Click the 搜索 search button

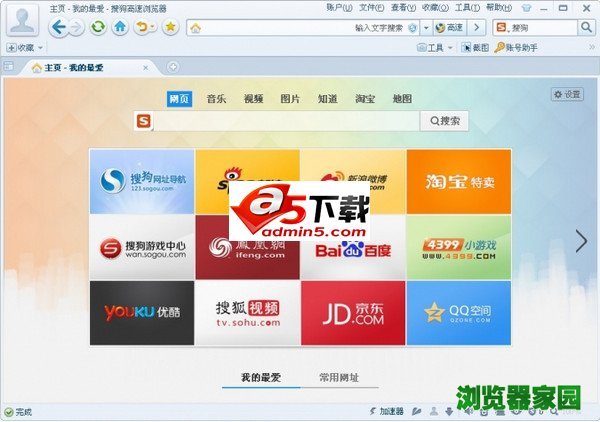click(445, 121)
